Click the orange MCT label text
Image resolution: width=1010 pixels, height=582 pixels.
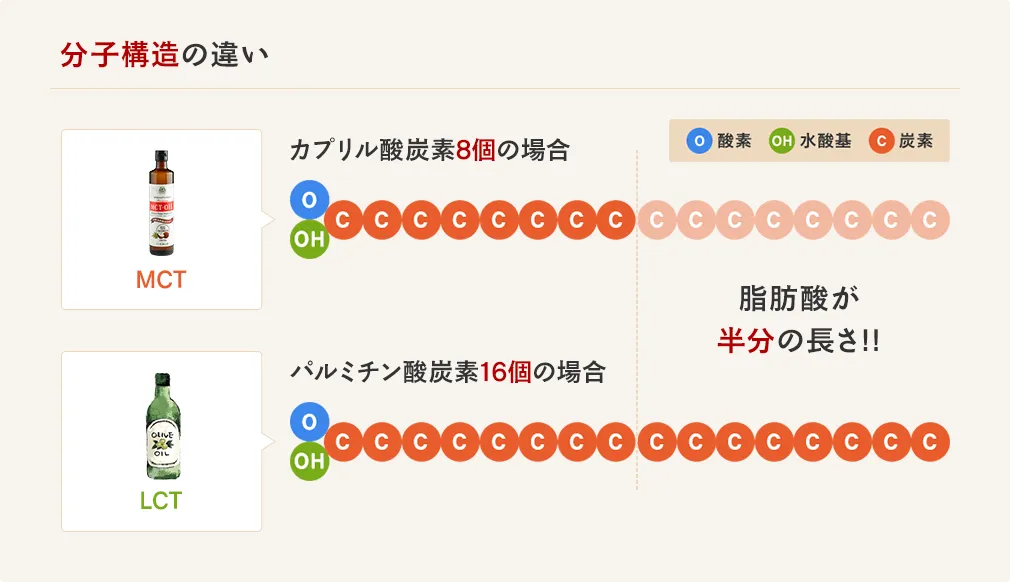161,280
